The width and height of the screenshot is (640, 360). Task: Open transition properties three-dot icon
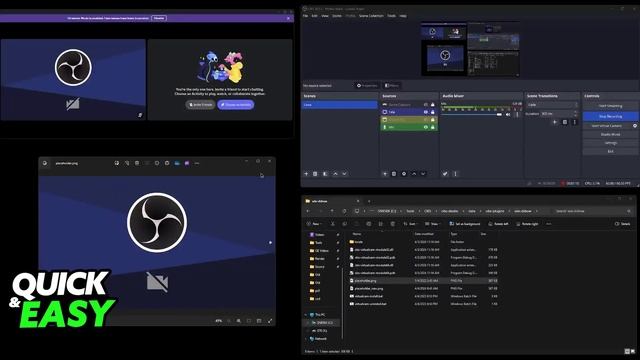(575, 122)
